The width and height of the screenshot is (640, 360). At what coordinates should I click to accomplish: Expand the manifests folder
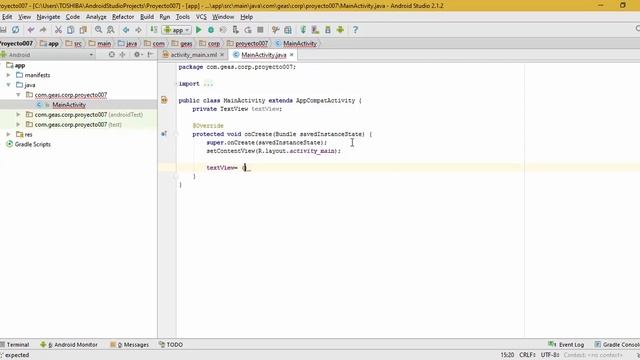coord(9,75)
